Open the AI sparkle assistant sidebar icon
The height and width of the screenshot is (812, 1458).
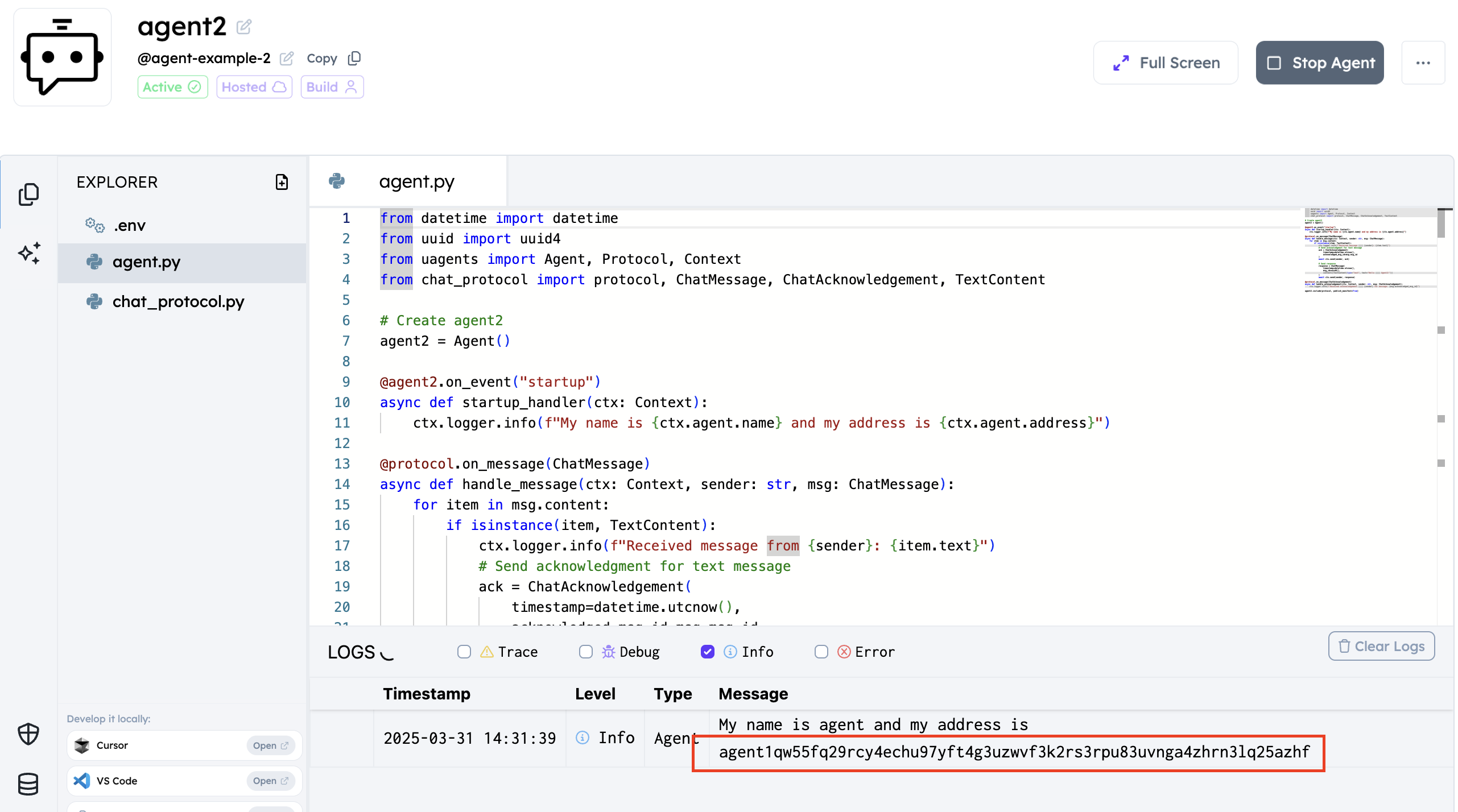click(29, 253)
